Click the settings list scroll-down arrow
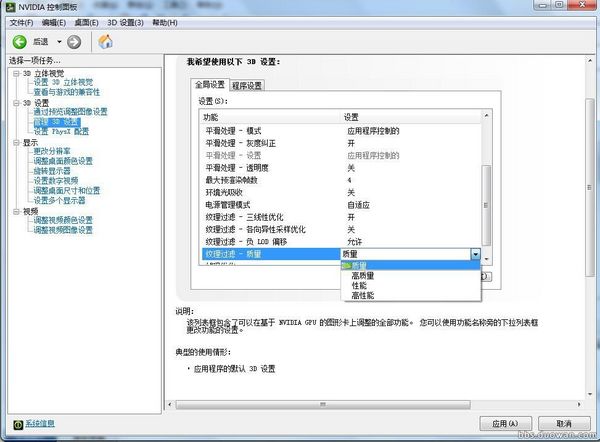Viewport: 600px width, 442px height. pyautogui.click(x=486, y=259)
